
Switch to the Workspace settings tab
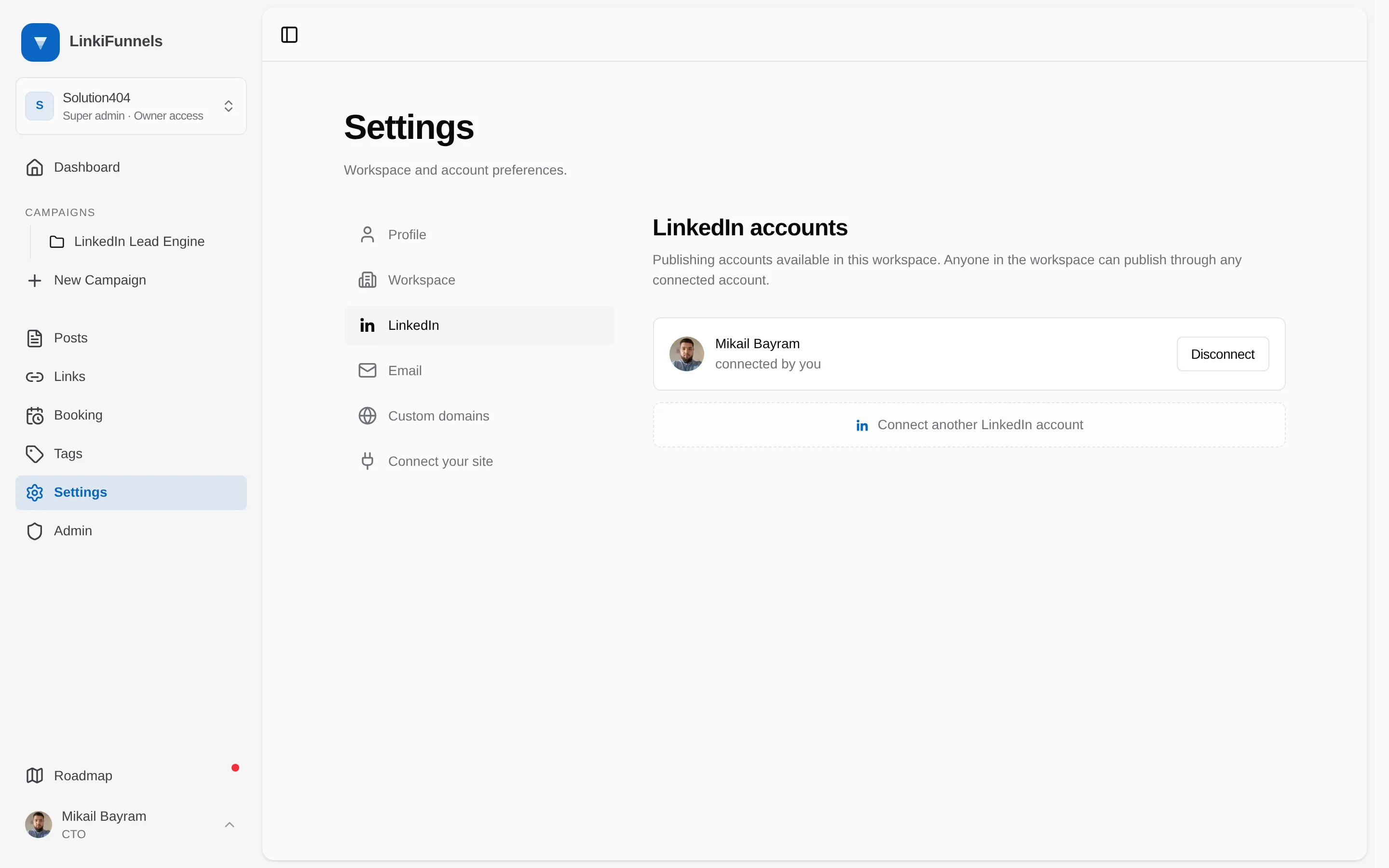[479, 280]
